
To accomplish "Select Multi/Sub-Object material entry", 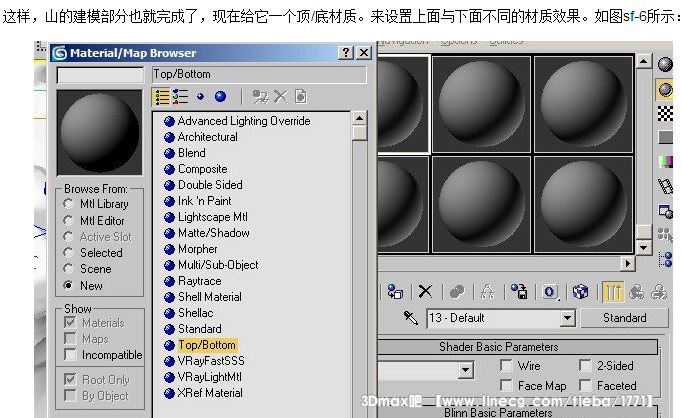I will click(x=217, y=265).
